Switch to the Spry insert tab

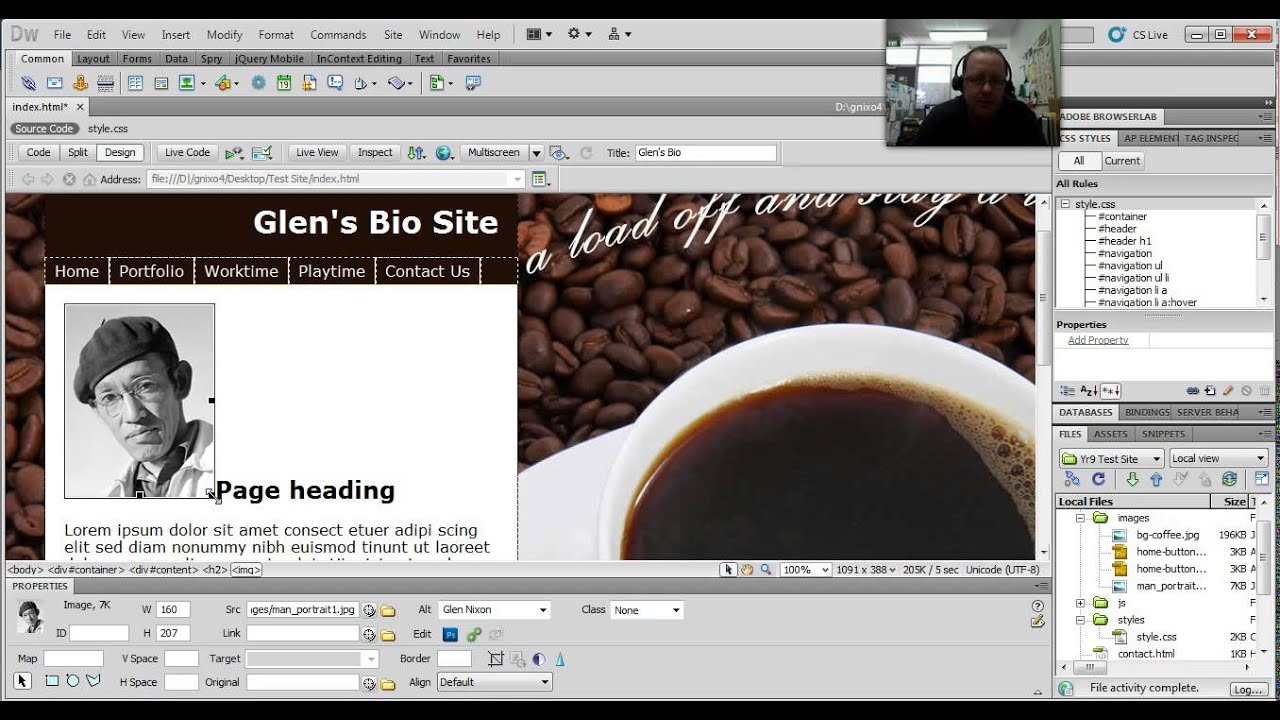pyautogui.click(x=211, y=59)
